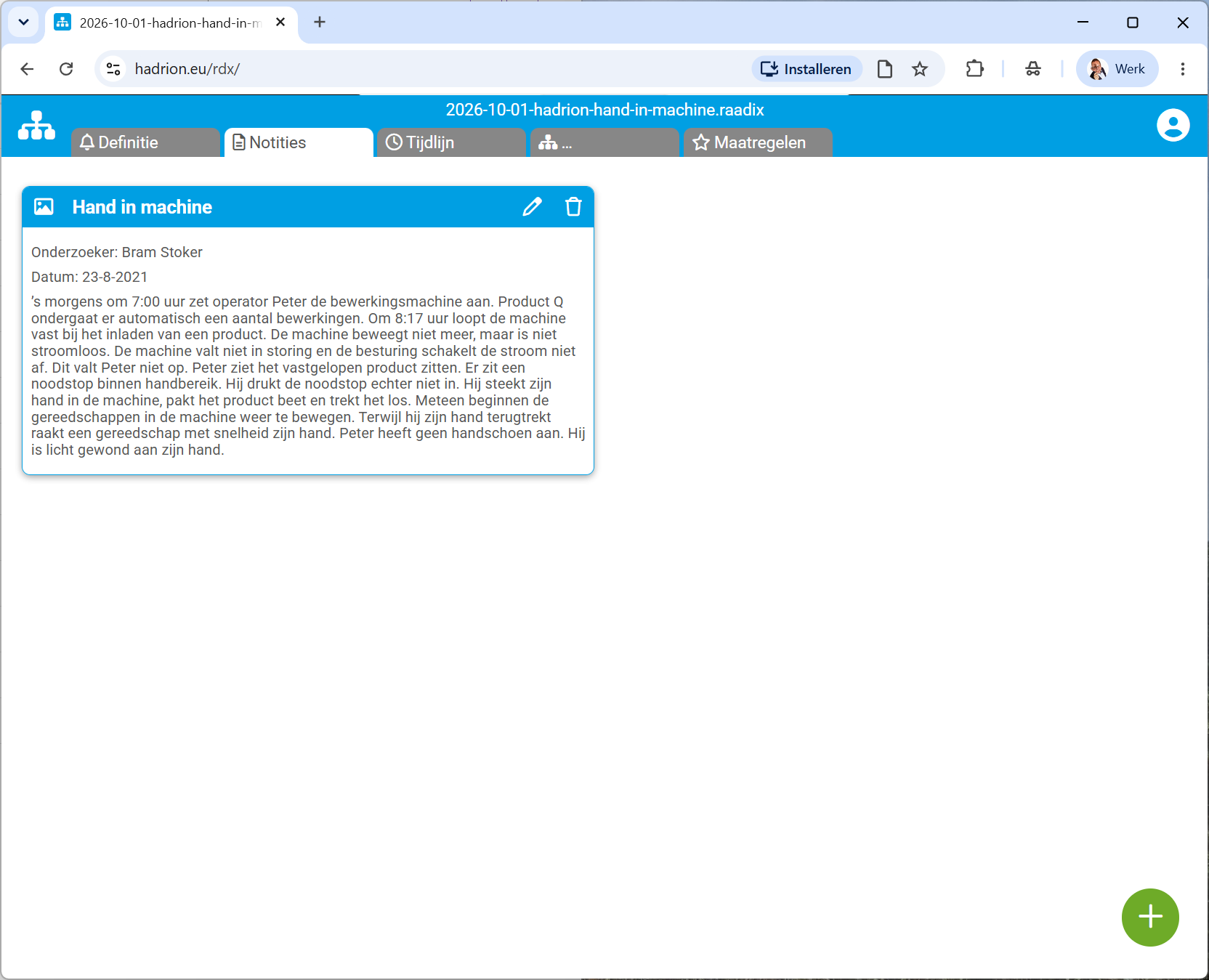Click the Hadrion tree logo icon
Viewport: 1209px width, 980px height.
point(36,125)
